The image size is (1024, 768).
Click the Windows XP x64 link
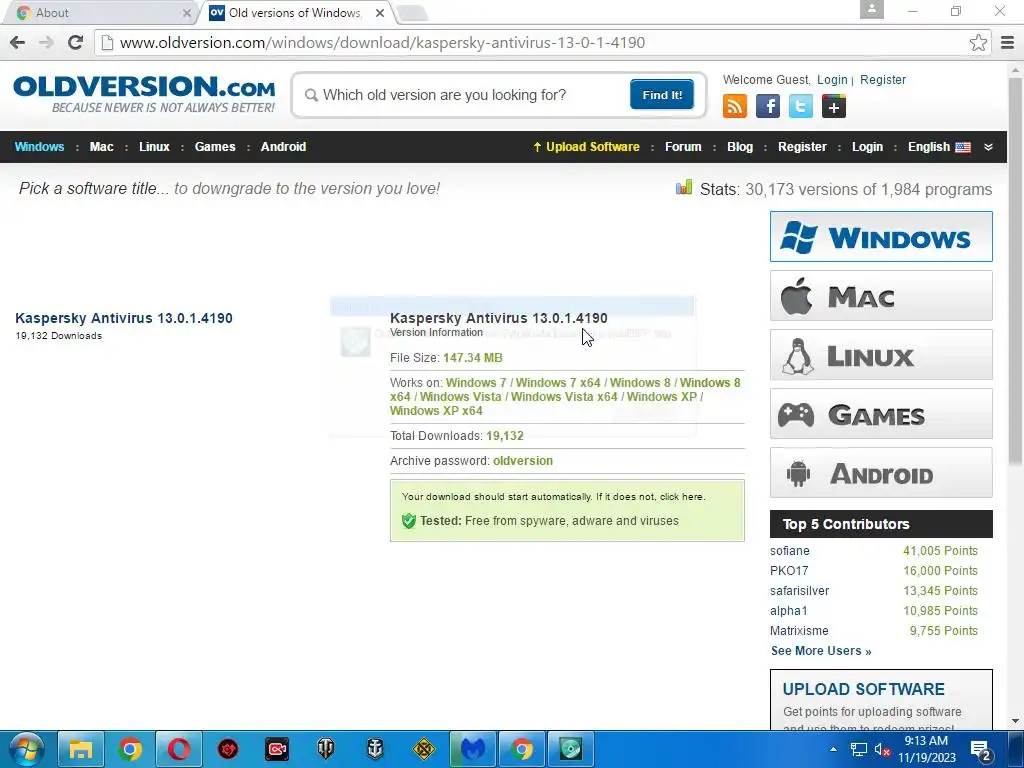(x=436, y=411)
